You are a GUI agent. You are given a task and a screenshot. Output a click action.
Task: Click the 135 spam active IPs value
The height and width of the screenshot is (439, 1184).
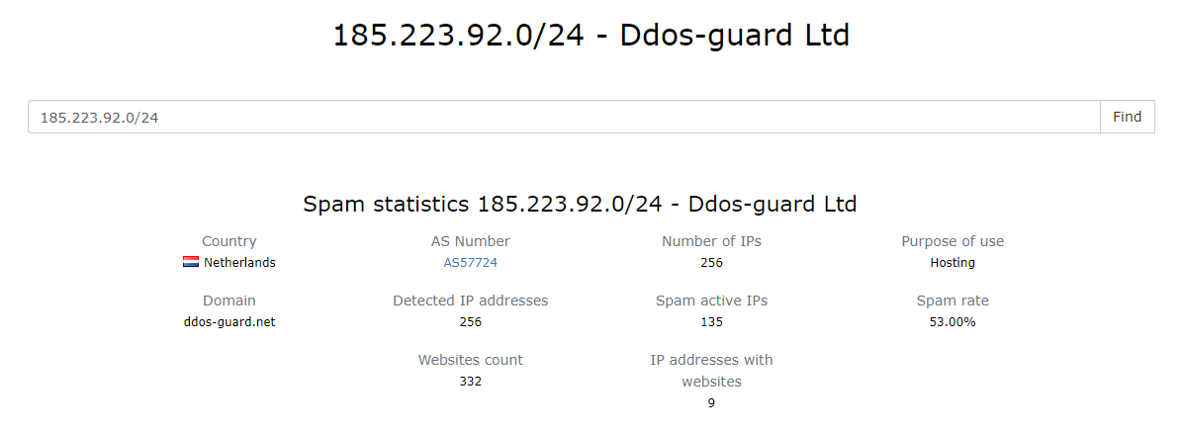pos(711,322)
